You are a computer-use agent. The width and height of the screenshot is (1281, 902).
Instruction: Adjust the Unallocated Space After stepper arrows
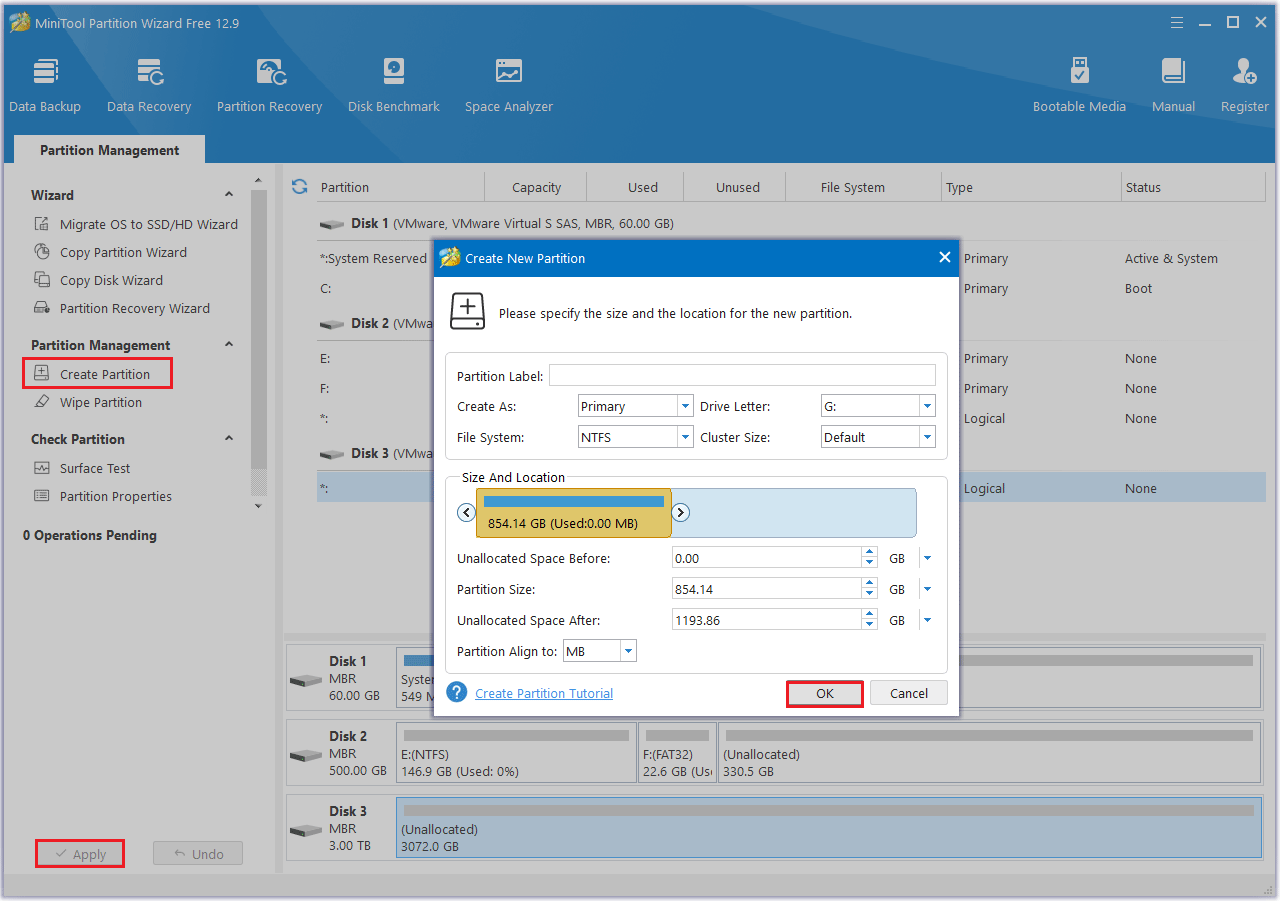(x=870, y=620)
